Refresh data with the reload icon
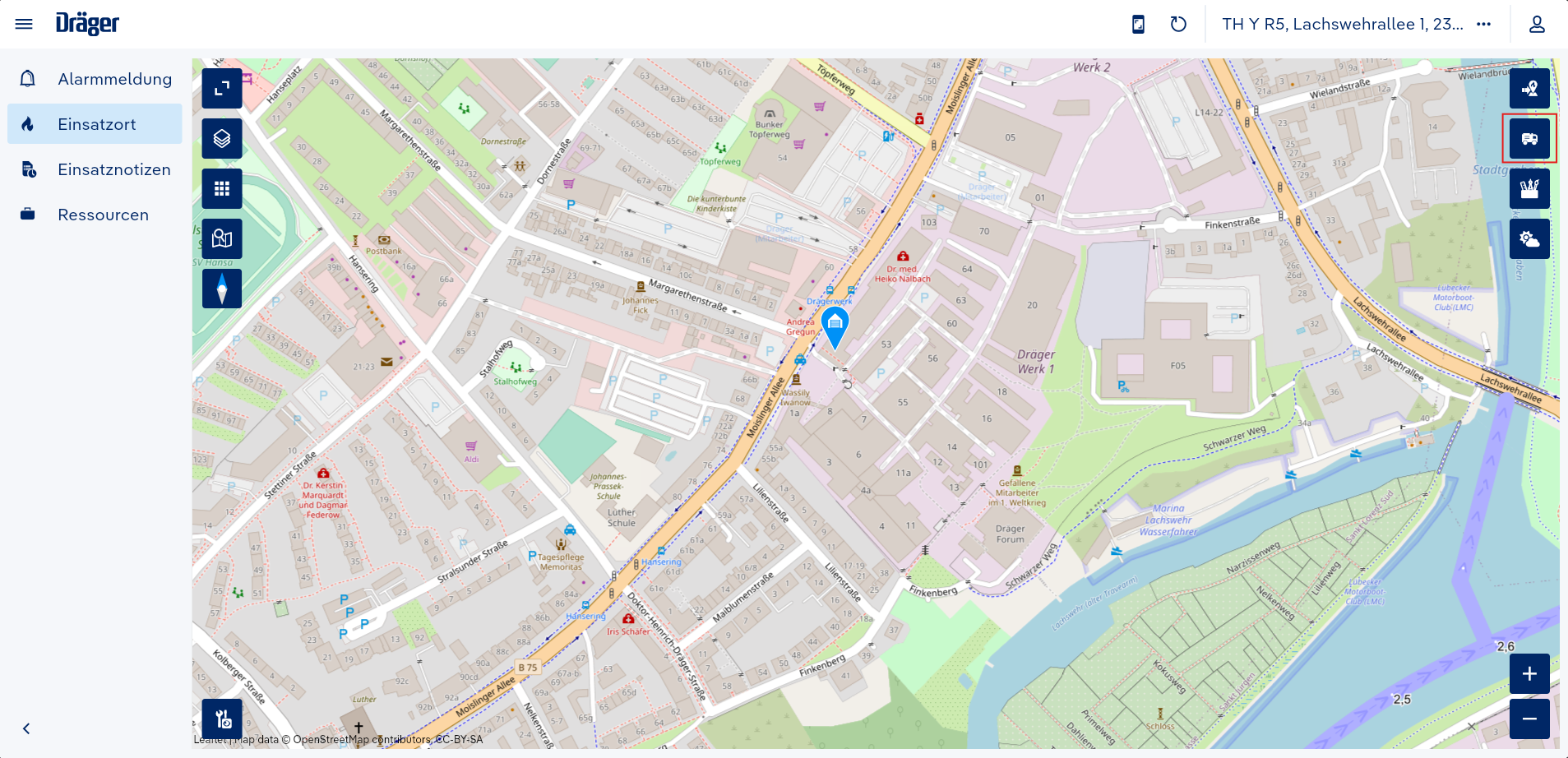Screen dimensions: 1568x758 point(1178,24)
